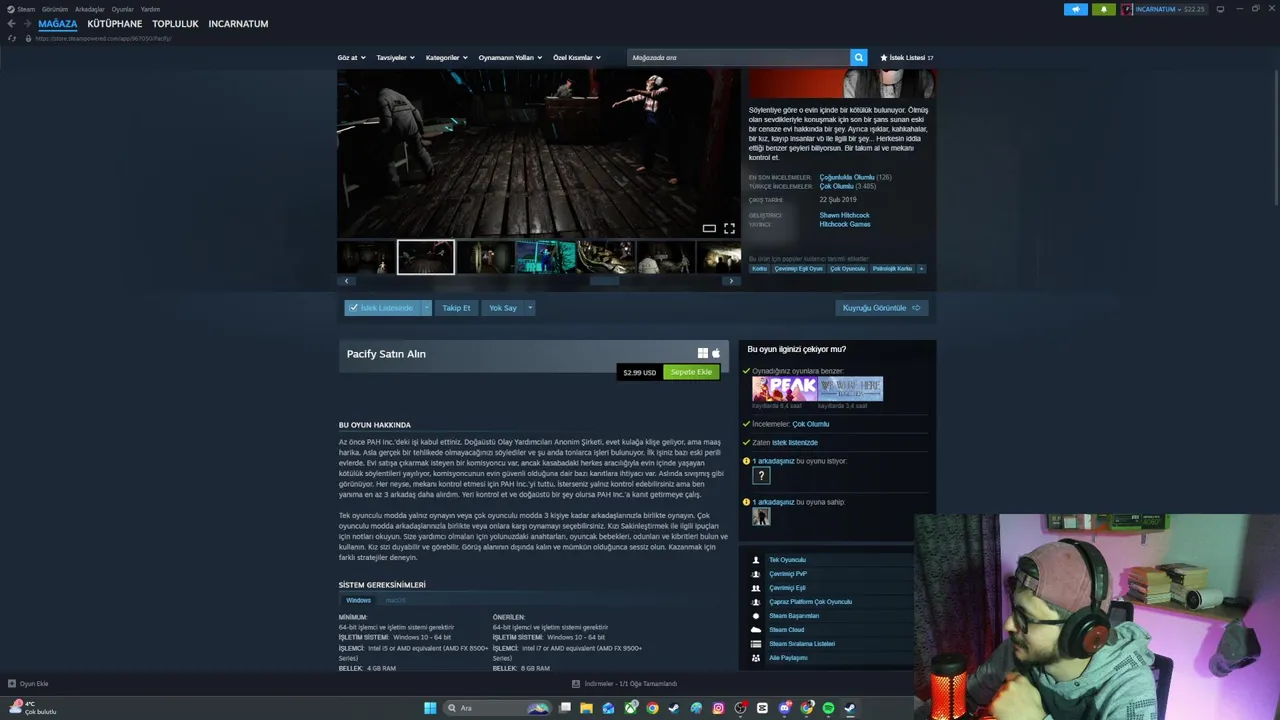This screenshot has width=1280, height=720.
Task: Open the Hitchcock Games publisher link
Action: click(845, 224)
